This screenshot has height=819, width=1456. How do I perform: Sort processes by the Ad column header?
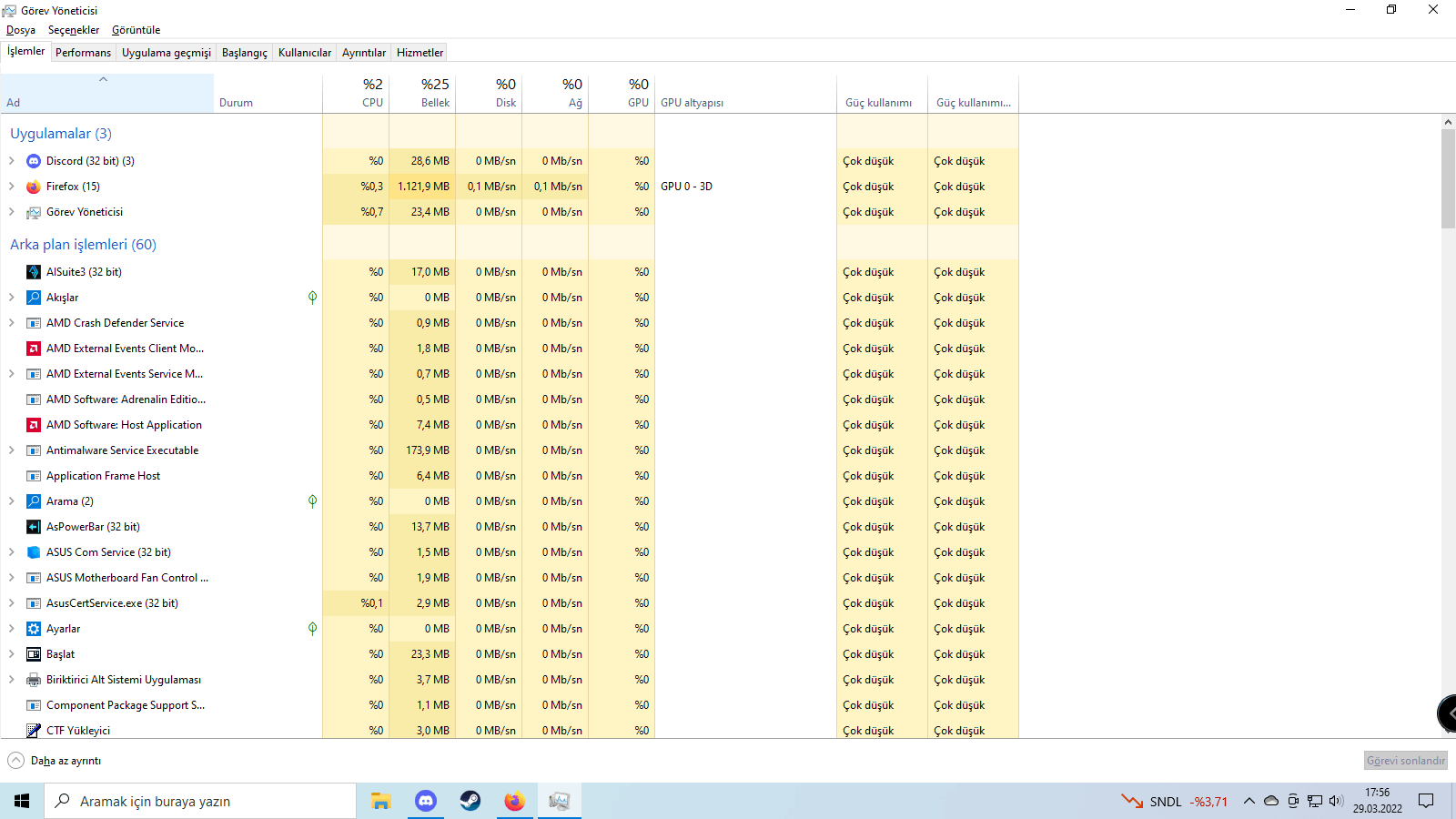point(107,93)
